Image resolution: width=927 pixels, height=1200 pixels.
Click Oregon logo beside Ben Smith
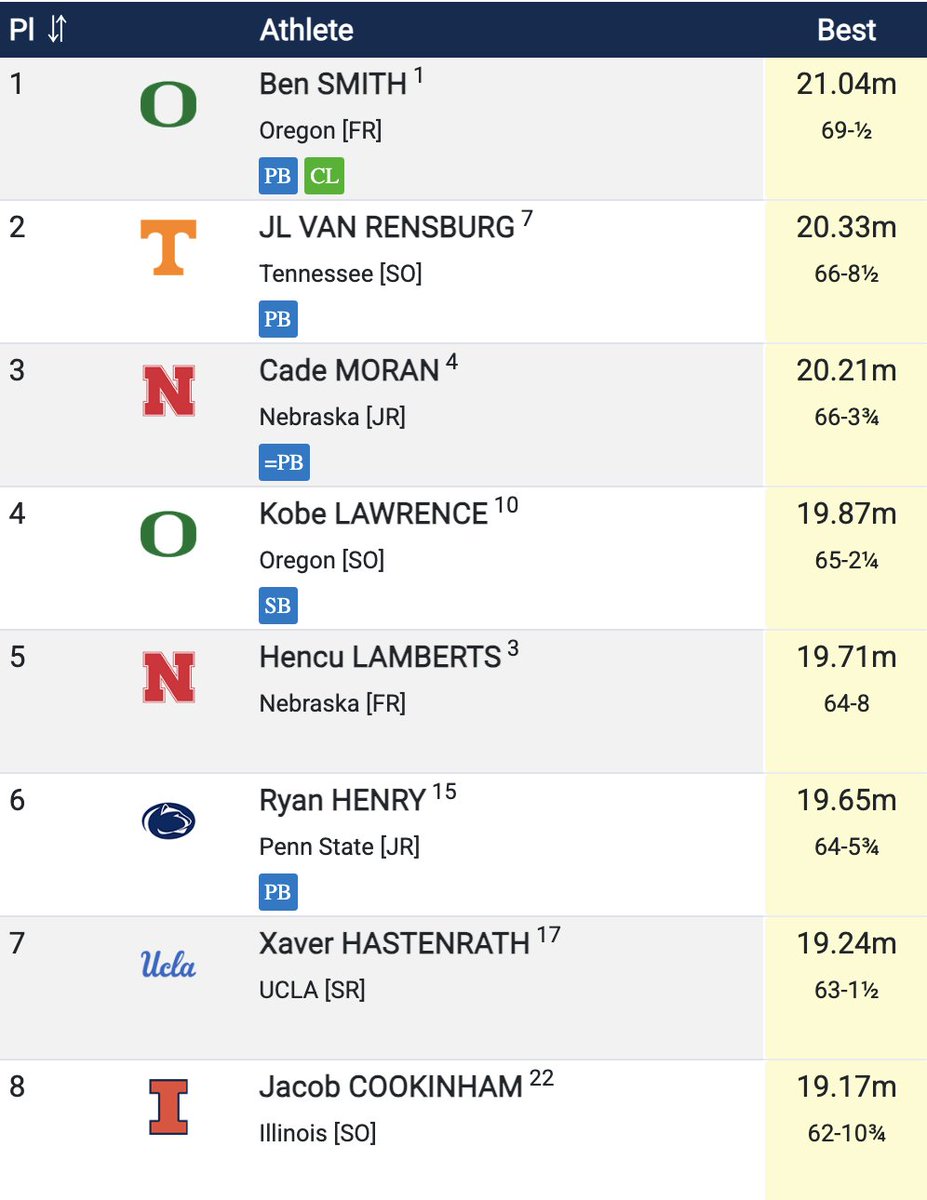(168, 105)
